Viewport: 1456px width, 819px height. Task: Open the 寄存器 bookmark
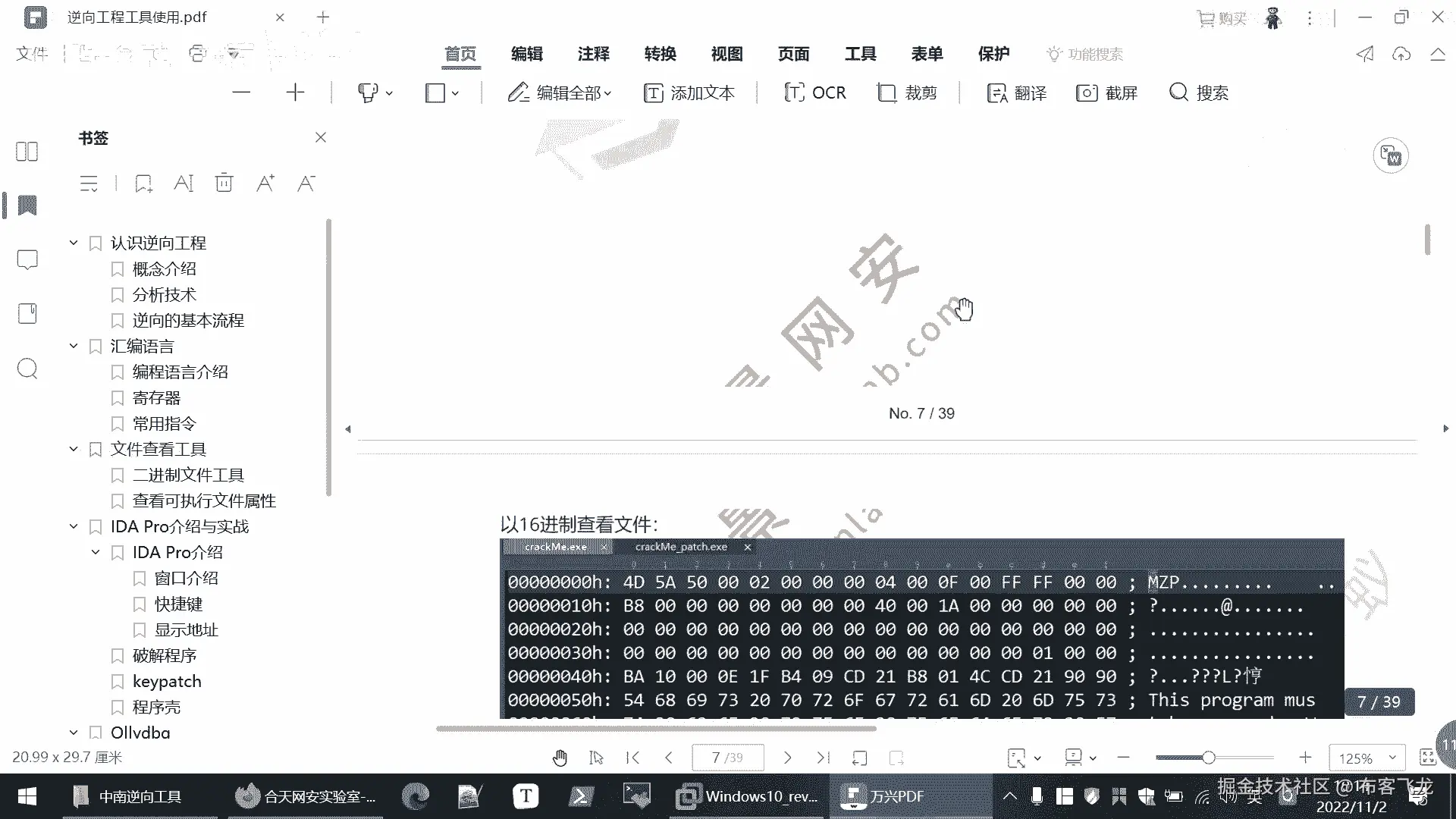[156, 397]
